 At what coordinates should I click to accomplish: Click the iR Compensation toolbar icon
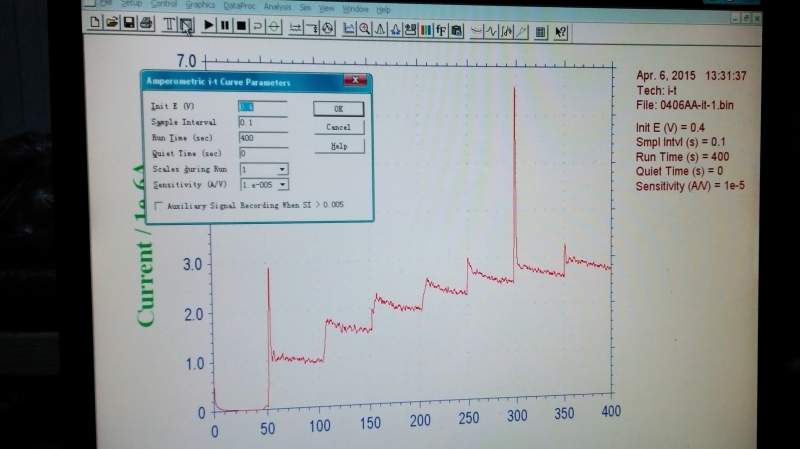click(295, 28)
